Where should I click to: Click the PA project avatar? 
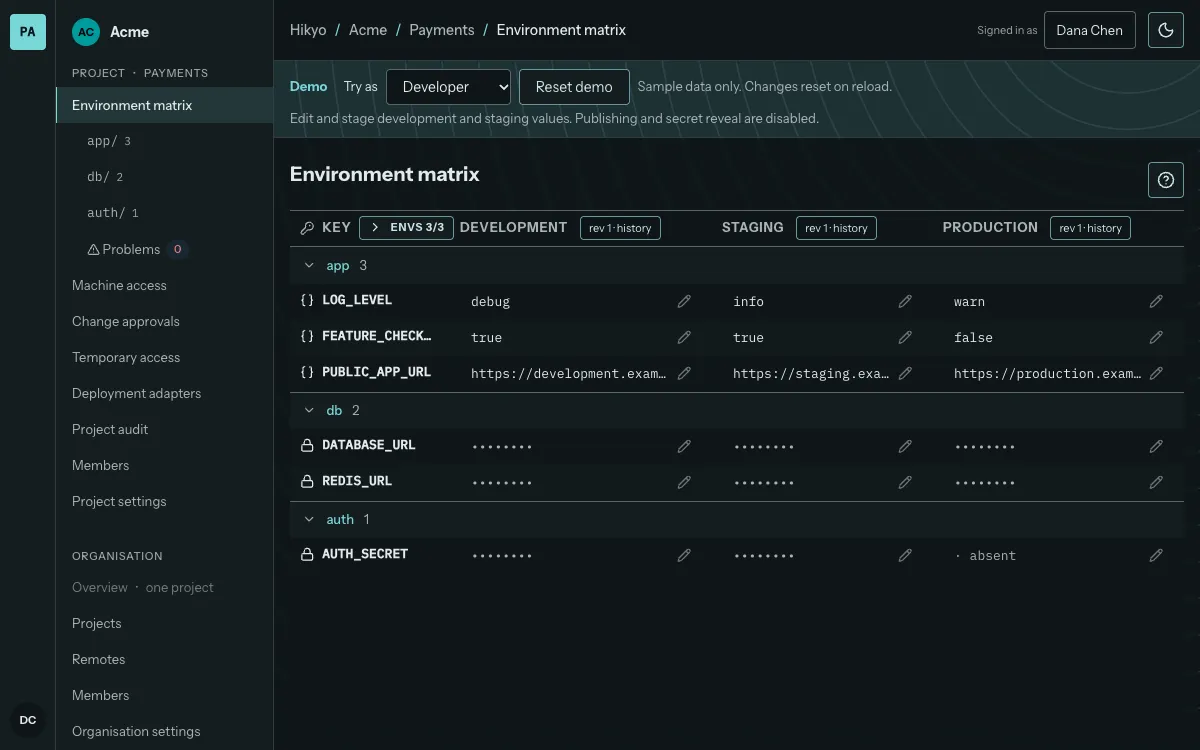28,32
